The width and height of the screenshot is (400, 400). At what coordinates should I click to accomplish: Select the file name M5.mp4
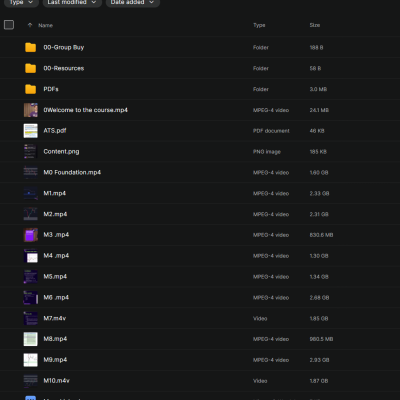click(x=55, y=276)
